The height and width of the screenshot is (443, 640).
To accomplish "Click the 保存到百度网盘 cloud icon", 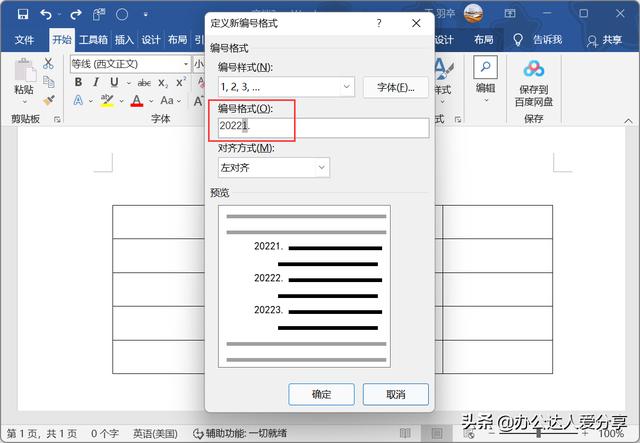I will point(534,69).
